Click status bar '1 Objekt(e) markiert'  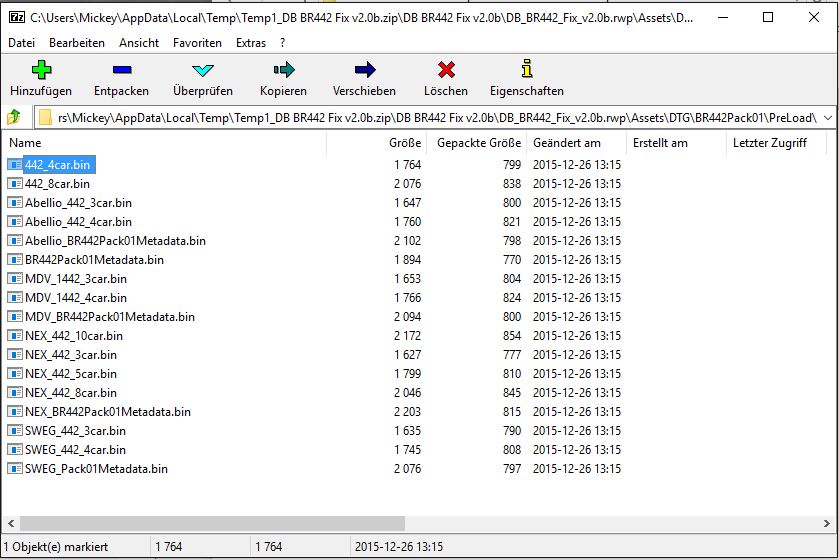(x=56, y=547)
